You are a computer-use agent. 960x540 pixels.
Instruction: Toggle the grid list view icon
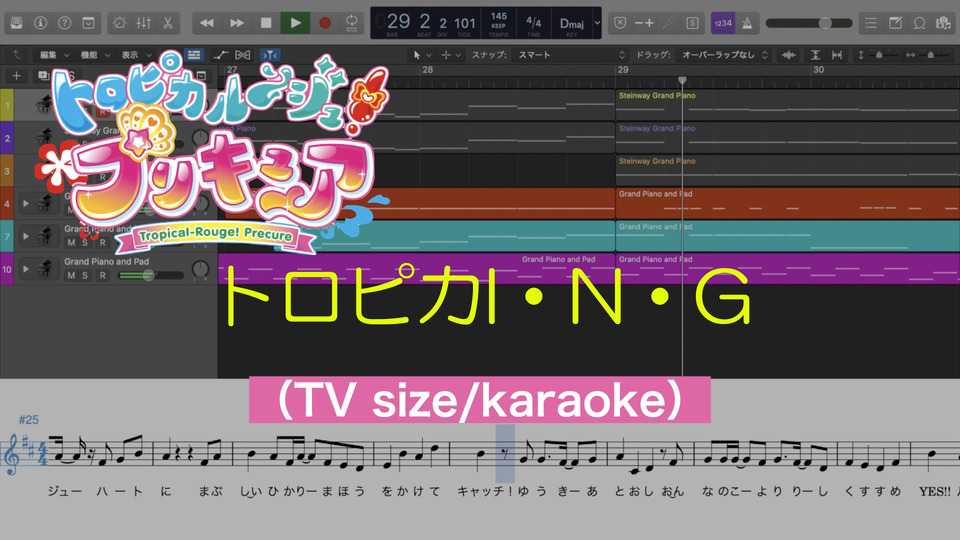pos(194,55)
